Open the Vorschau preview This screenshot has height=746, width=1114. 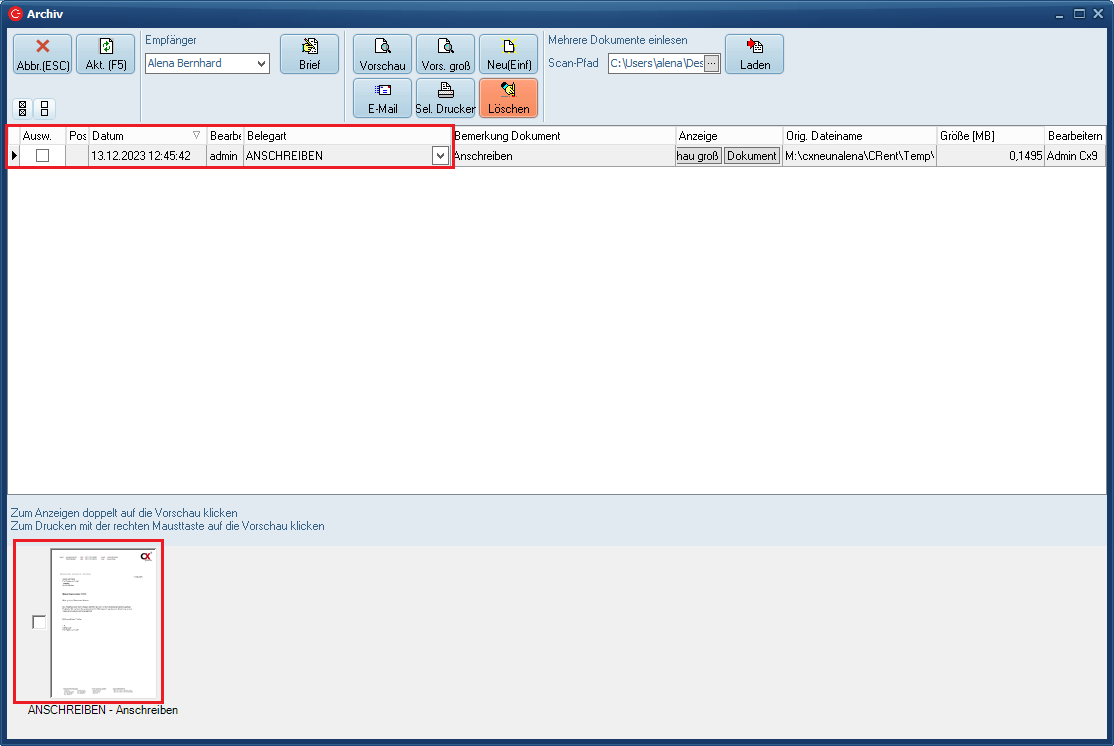(382, 54)
